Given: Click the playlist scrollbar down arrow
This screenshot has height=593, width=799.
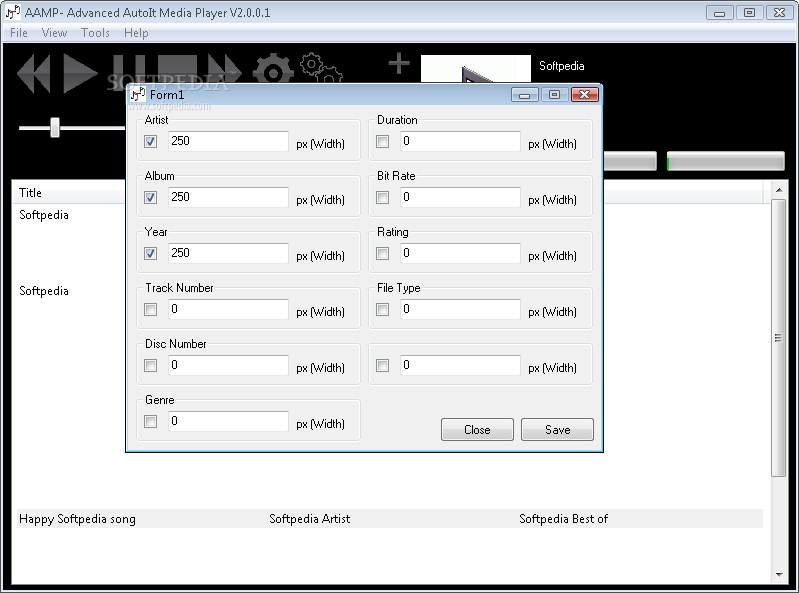Looking at the screenshot, I should tap(779, 574).
